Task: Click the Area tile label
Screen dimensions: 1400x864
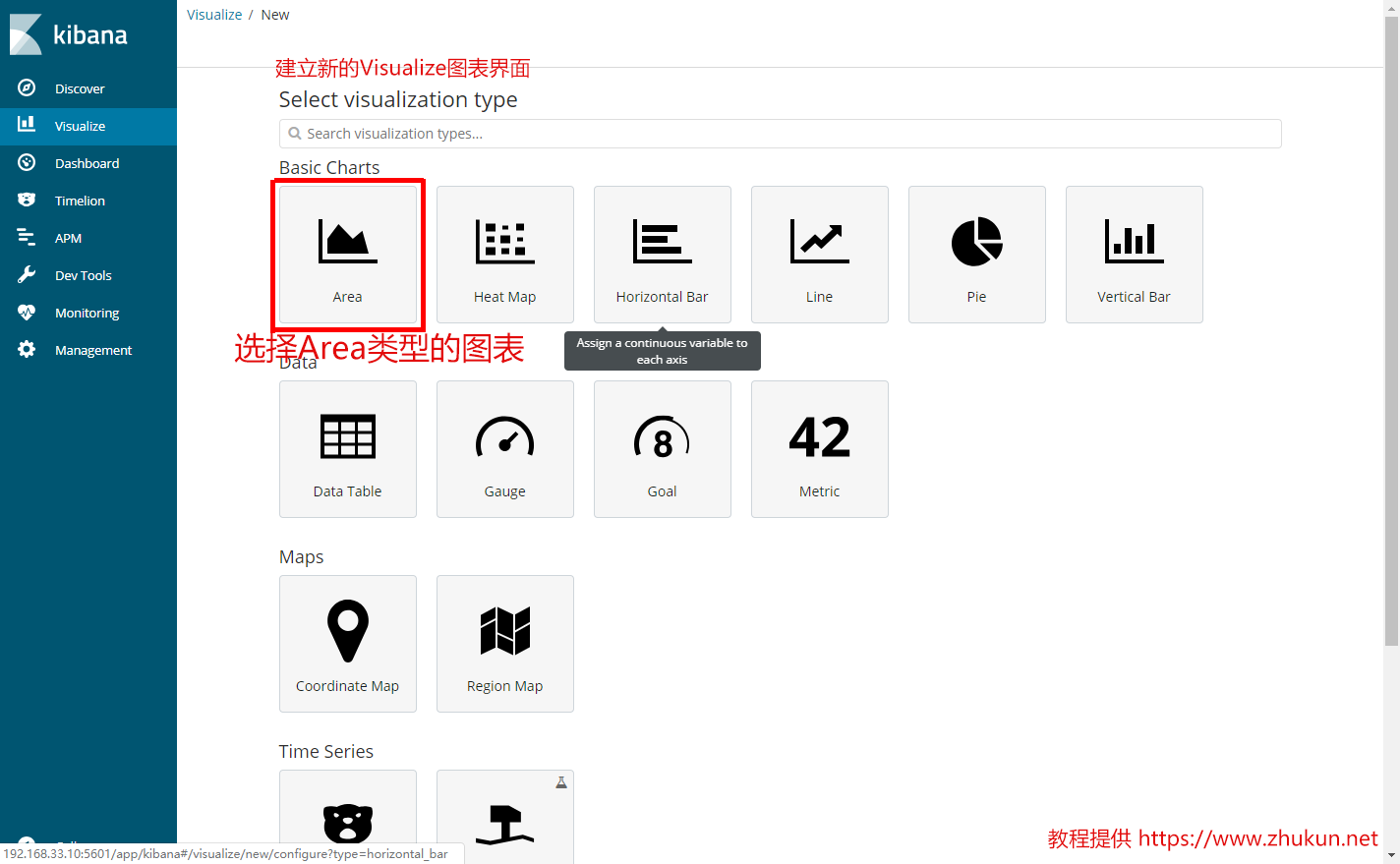Action: click(347, 297)
